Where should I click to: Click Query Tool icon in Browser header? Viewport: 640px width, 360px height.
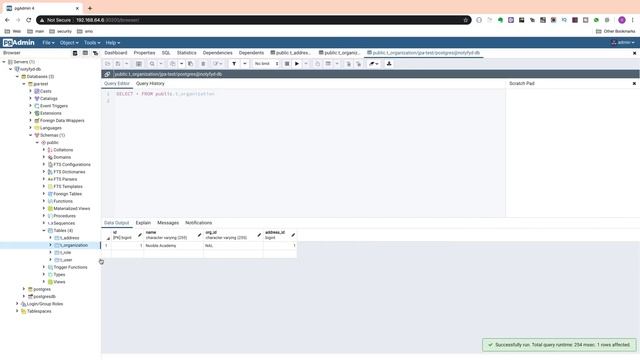[75, 53]
